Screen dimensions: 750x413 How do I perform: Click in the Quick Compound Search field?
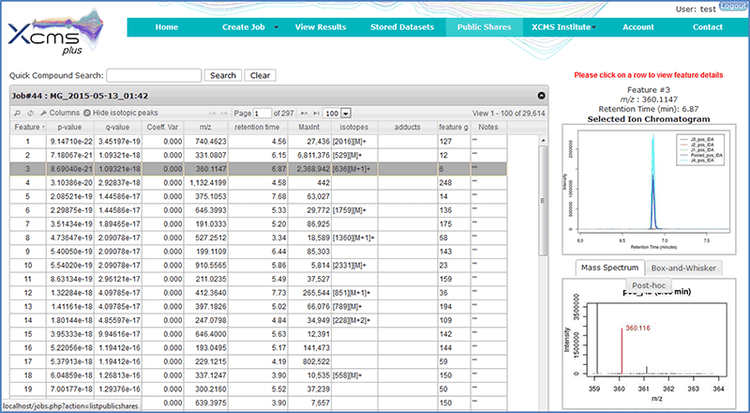click(153, 75)
